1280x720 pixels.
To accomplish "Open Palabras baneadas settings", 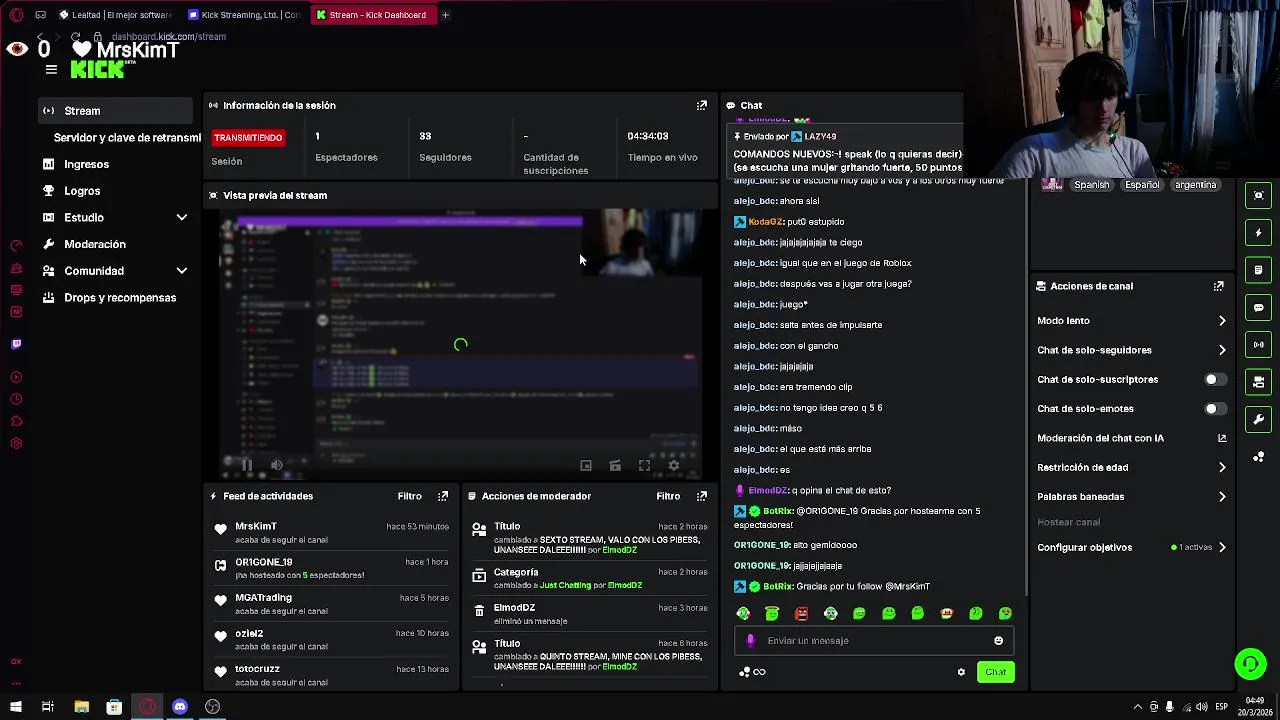I will coord(1130,497).
